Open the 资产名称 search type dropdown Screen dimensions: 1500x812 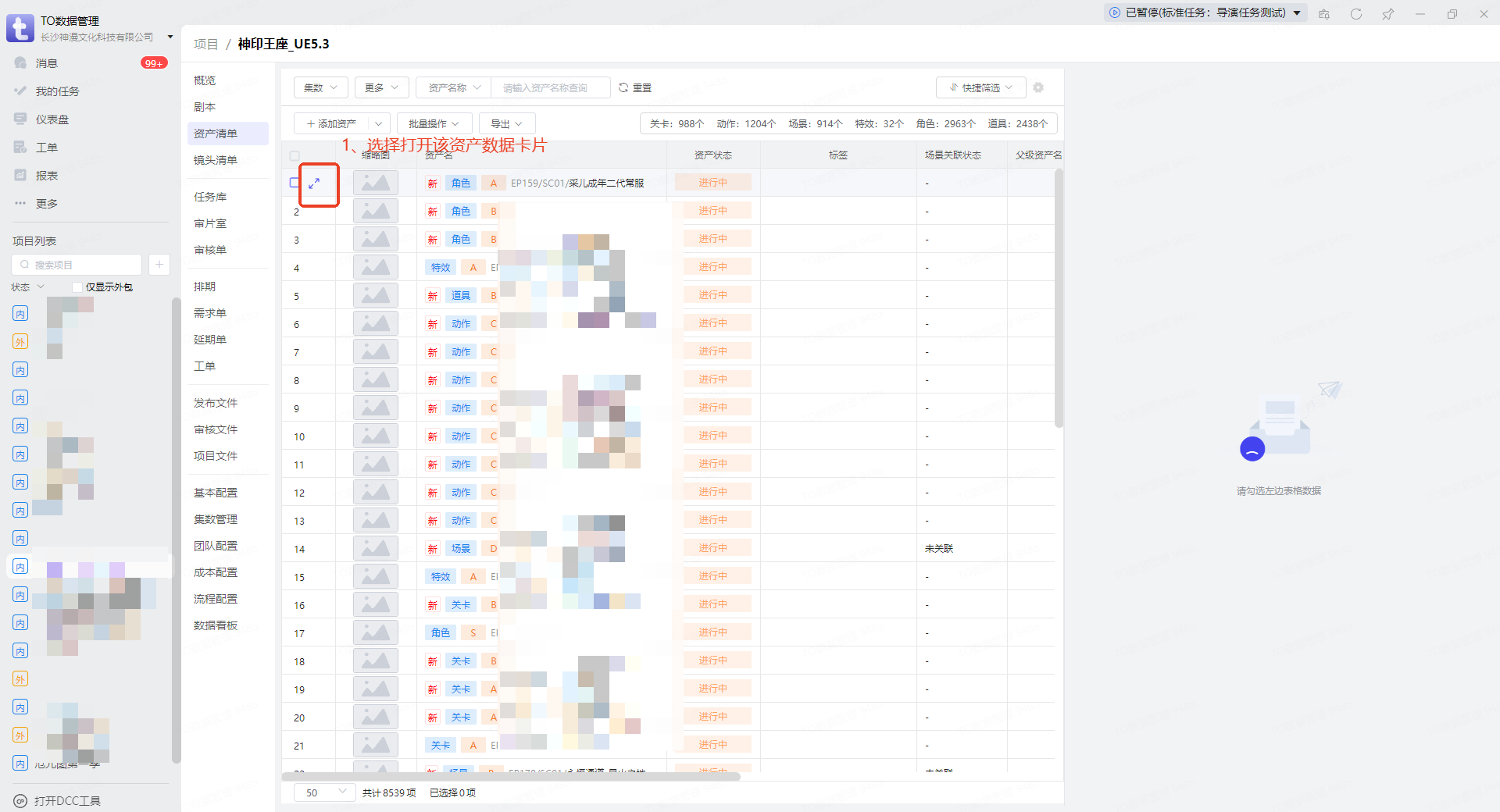[x=454, y=87]
